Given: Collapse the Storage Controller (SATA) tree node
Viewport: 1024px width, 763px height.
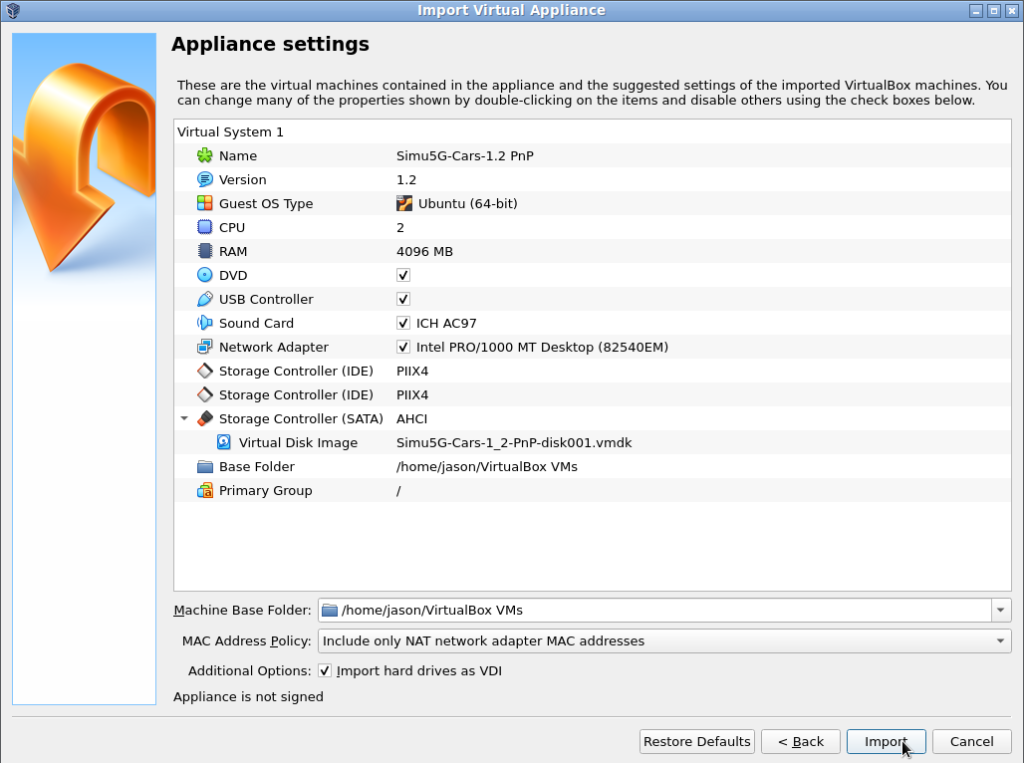Looking at the screenshot, I should click(x=184, y=419).
